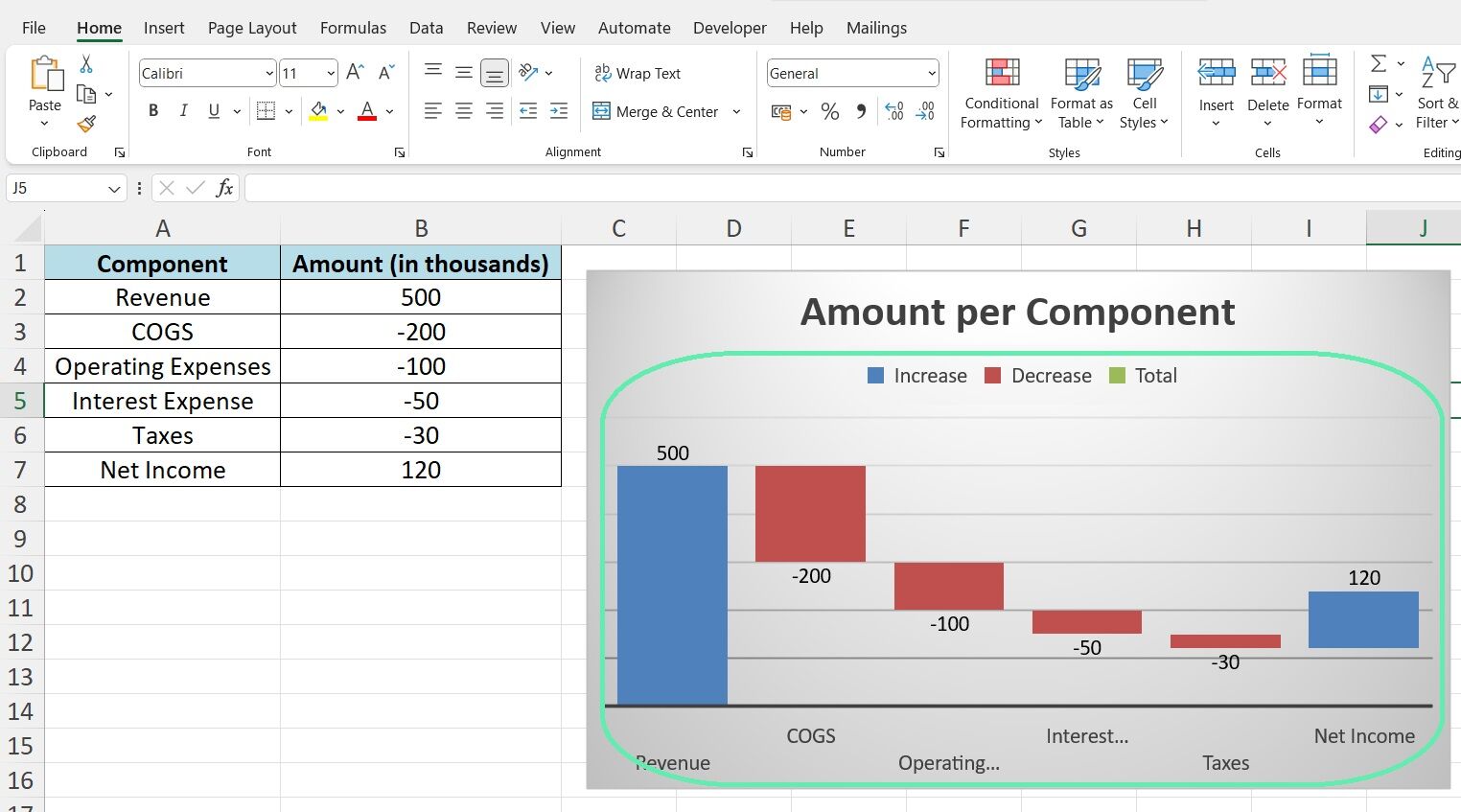This screenshot has width=1461, height=812.
Task: Toggle Underline formatting
Action: [x=214, y=111]
